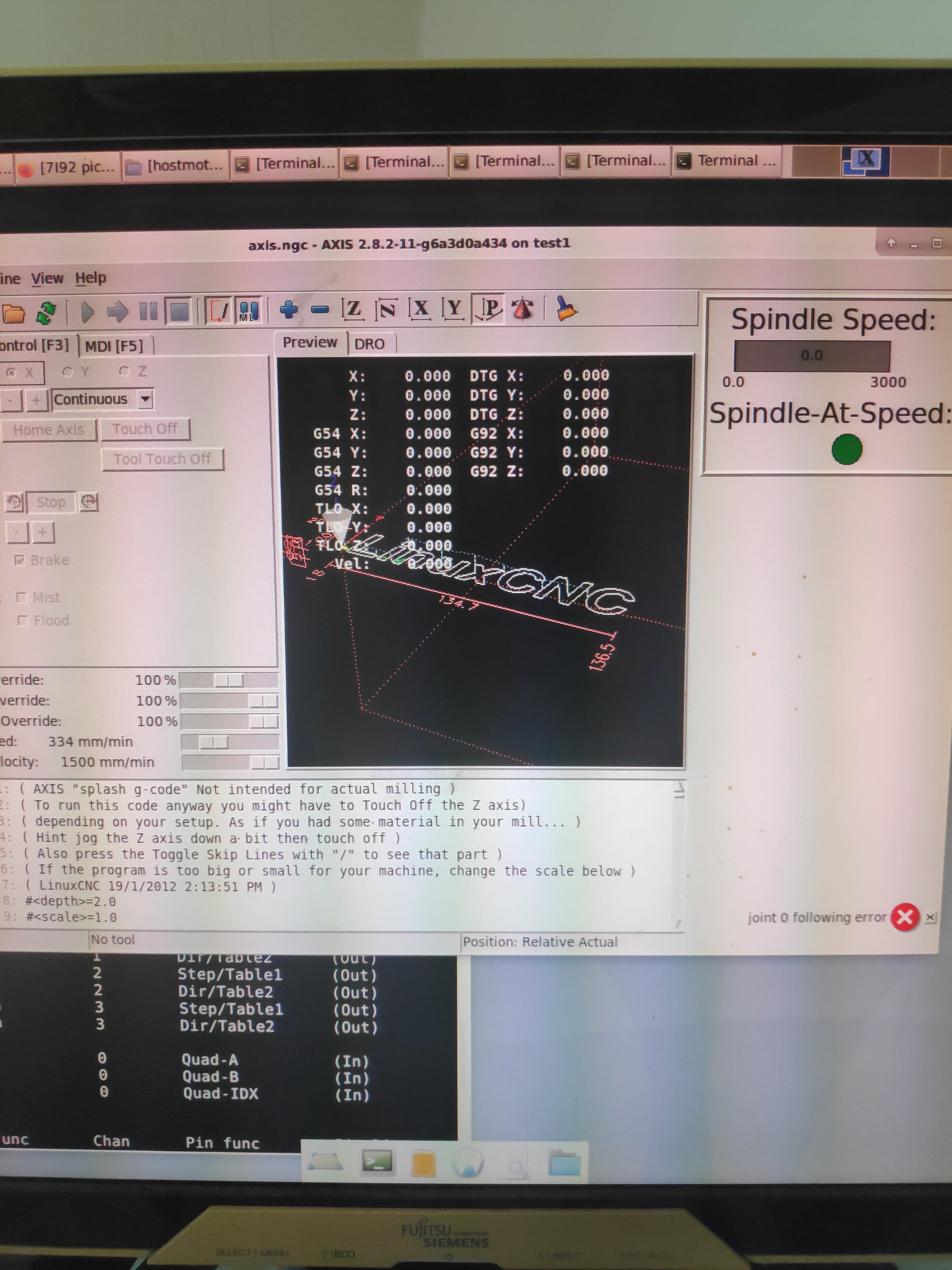Adjust the Rapid Override slider

230,700
